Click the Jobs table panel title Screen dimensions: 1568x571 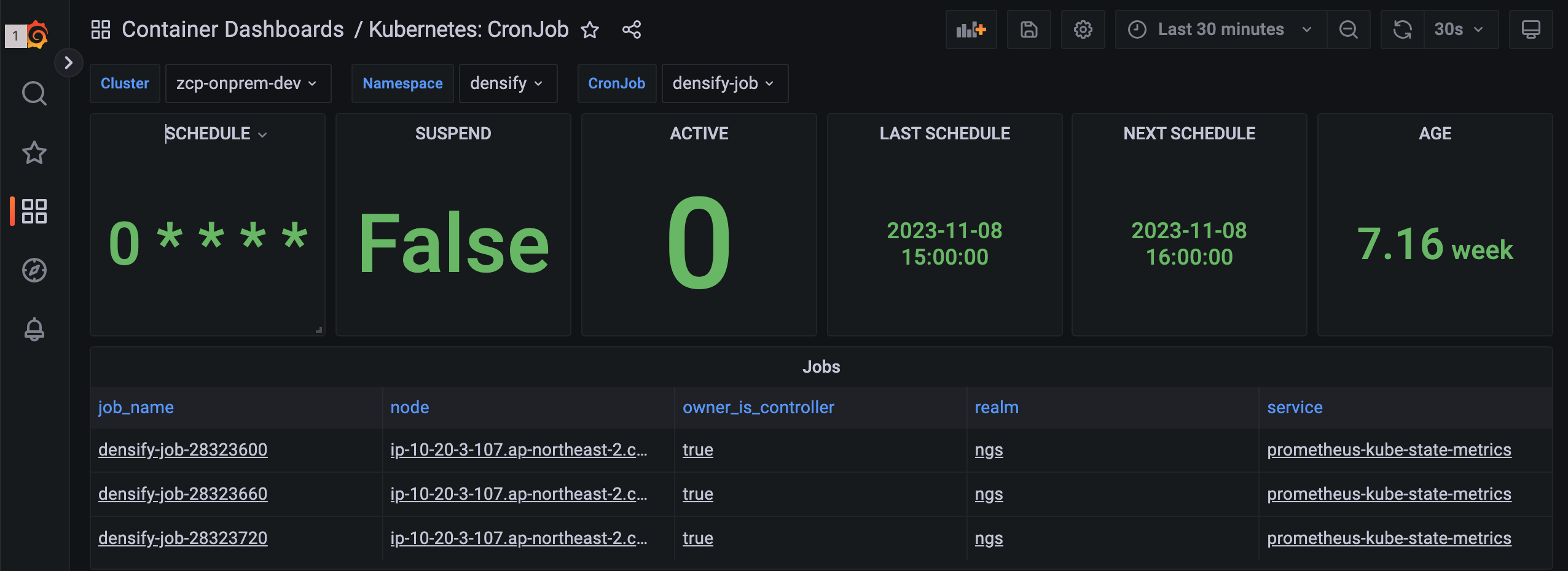821,367
